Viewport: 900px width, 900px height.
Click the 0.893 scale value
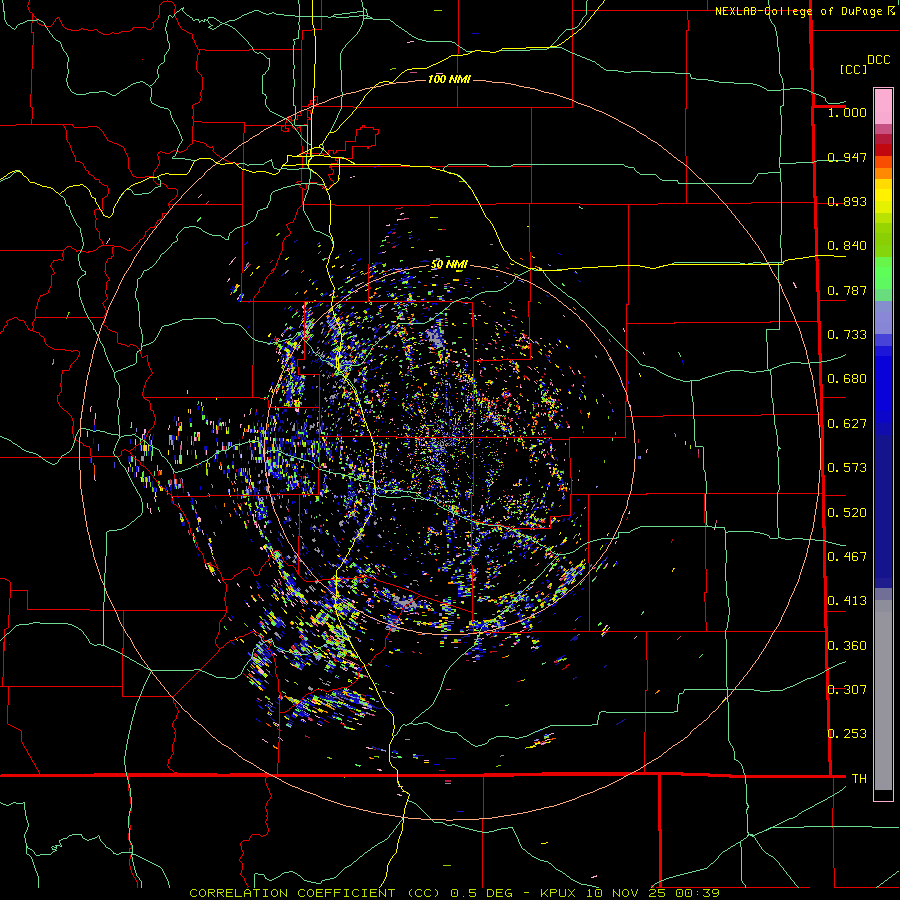tap(847, 201)
